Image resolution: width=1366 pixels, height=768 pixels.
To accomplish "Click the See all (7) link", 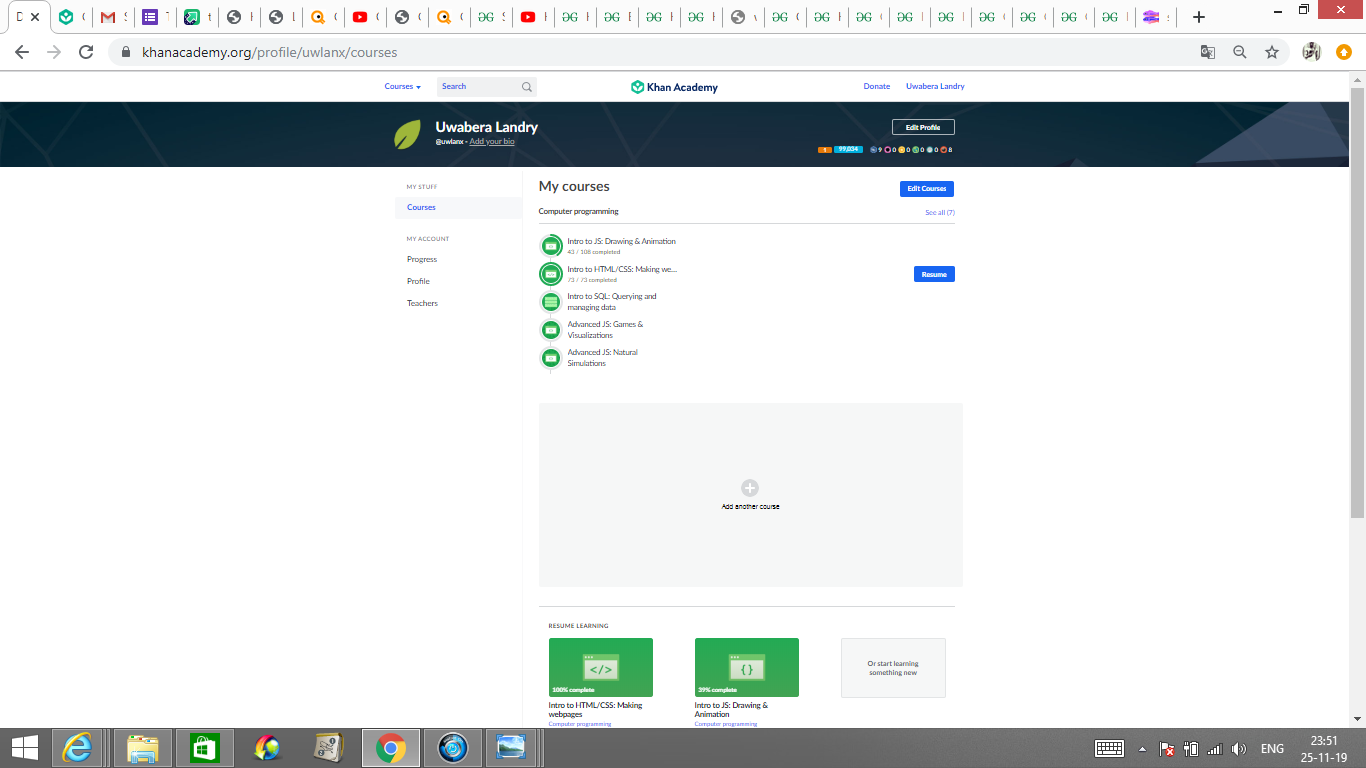I will [x=940, y=212].
